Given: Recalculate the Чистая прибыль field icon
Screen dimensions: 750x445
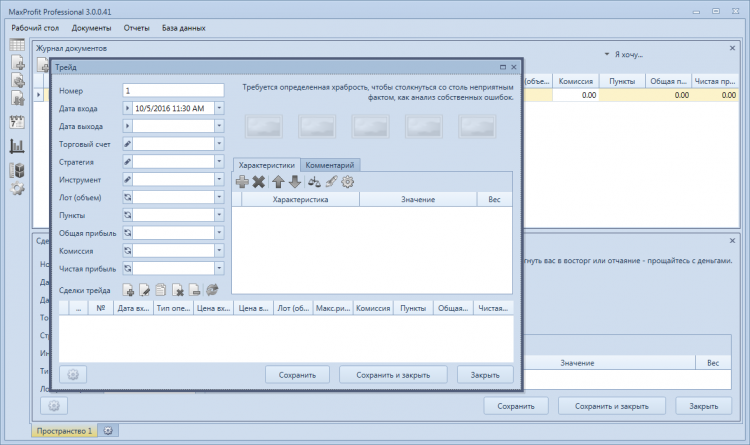Looking at the screenshot, I should click(x=128, y=268).
